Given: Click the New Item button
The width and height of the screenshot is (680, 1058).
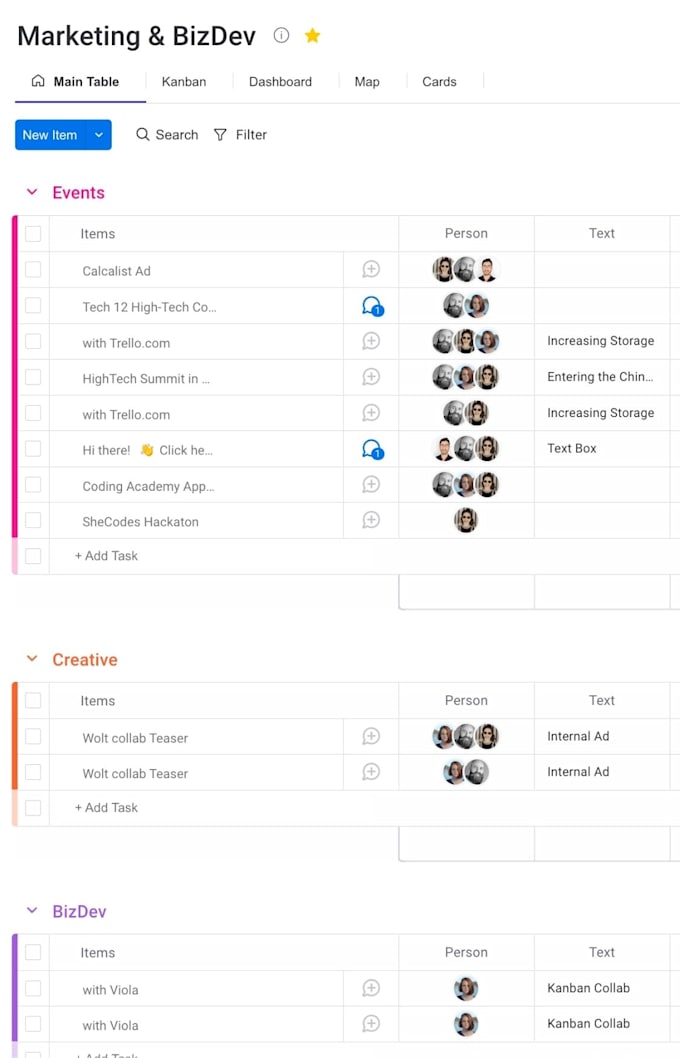Looking at the screenshot, I should point(51,135).
